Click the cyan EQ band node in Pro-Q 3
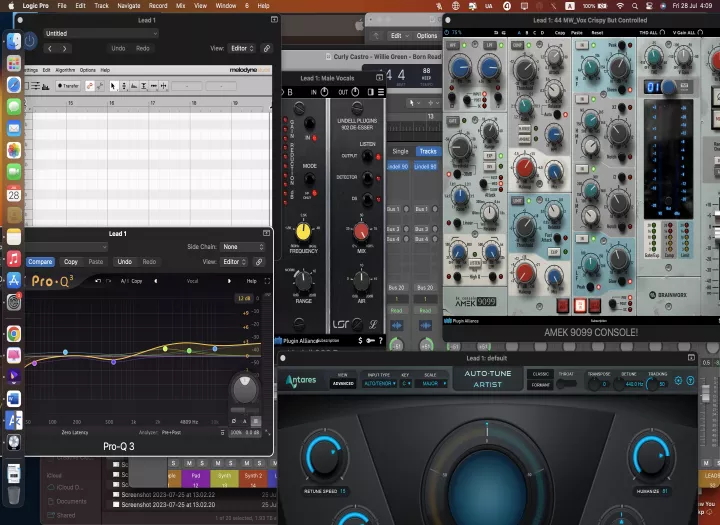This screenshot has height=525, width=720. click(65, 352)
